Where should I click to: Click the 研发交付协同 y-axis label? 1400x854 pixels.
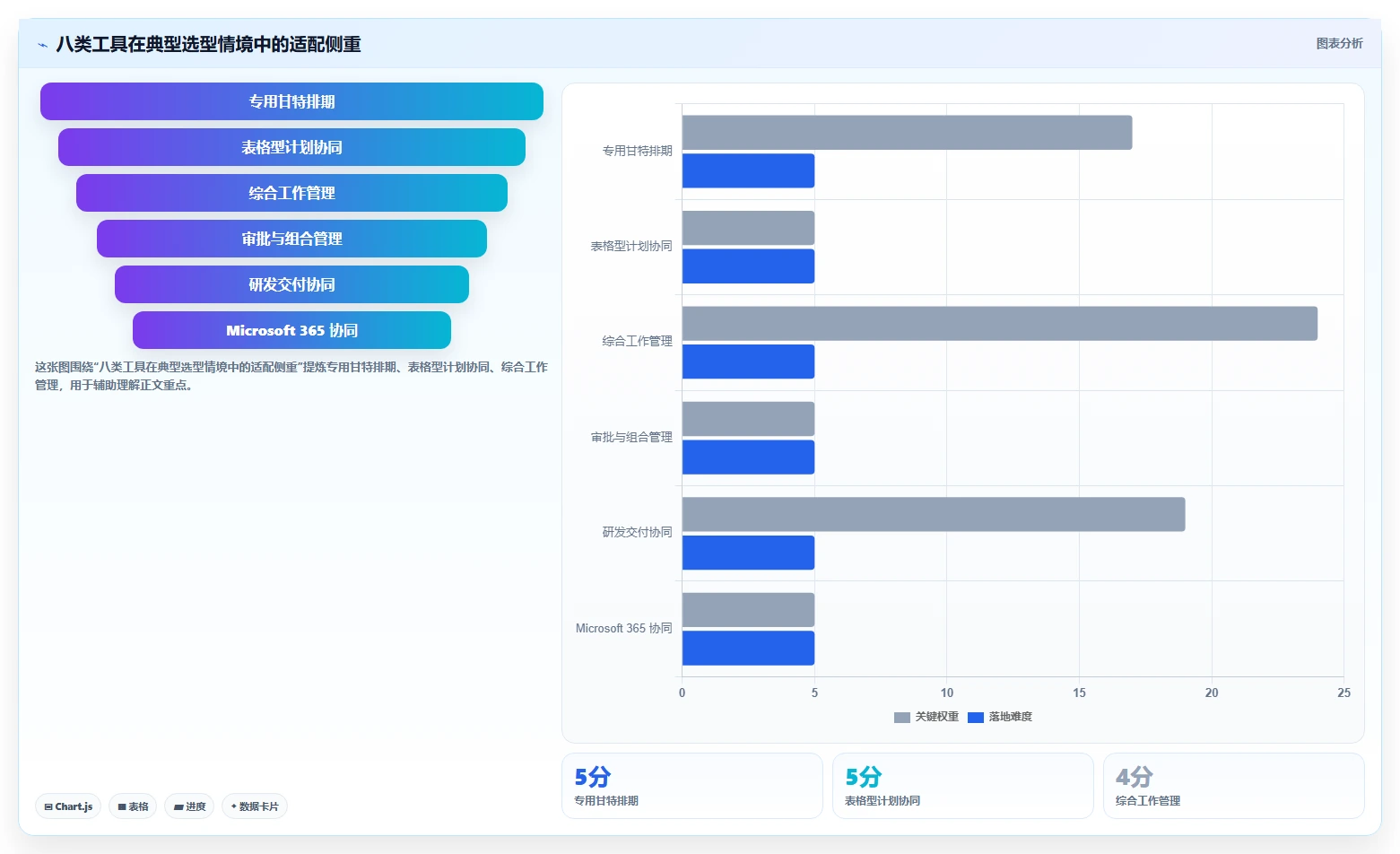click(x=637, y=532)
